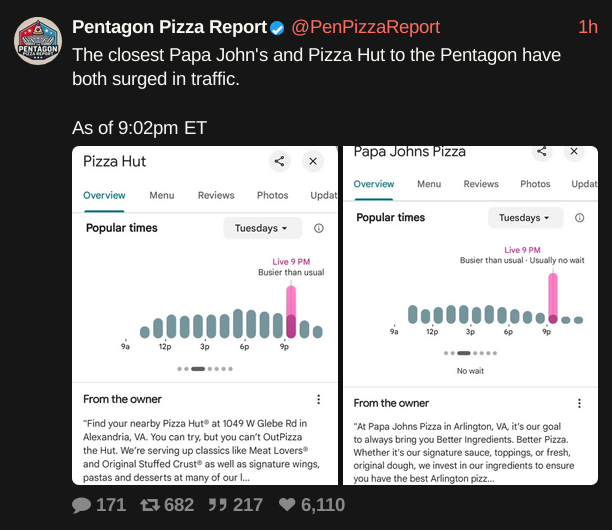Viewport: 612px width, 530px height.
Task: Switch to Papa Johns Reviews tab
Action: [481, 184]
